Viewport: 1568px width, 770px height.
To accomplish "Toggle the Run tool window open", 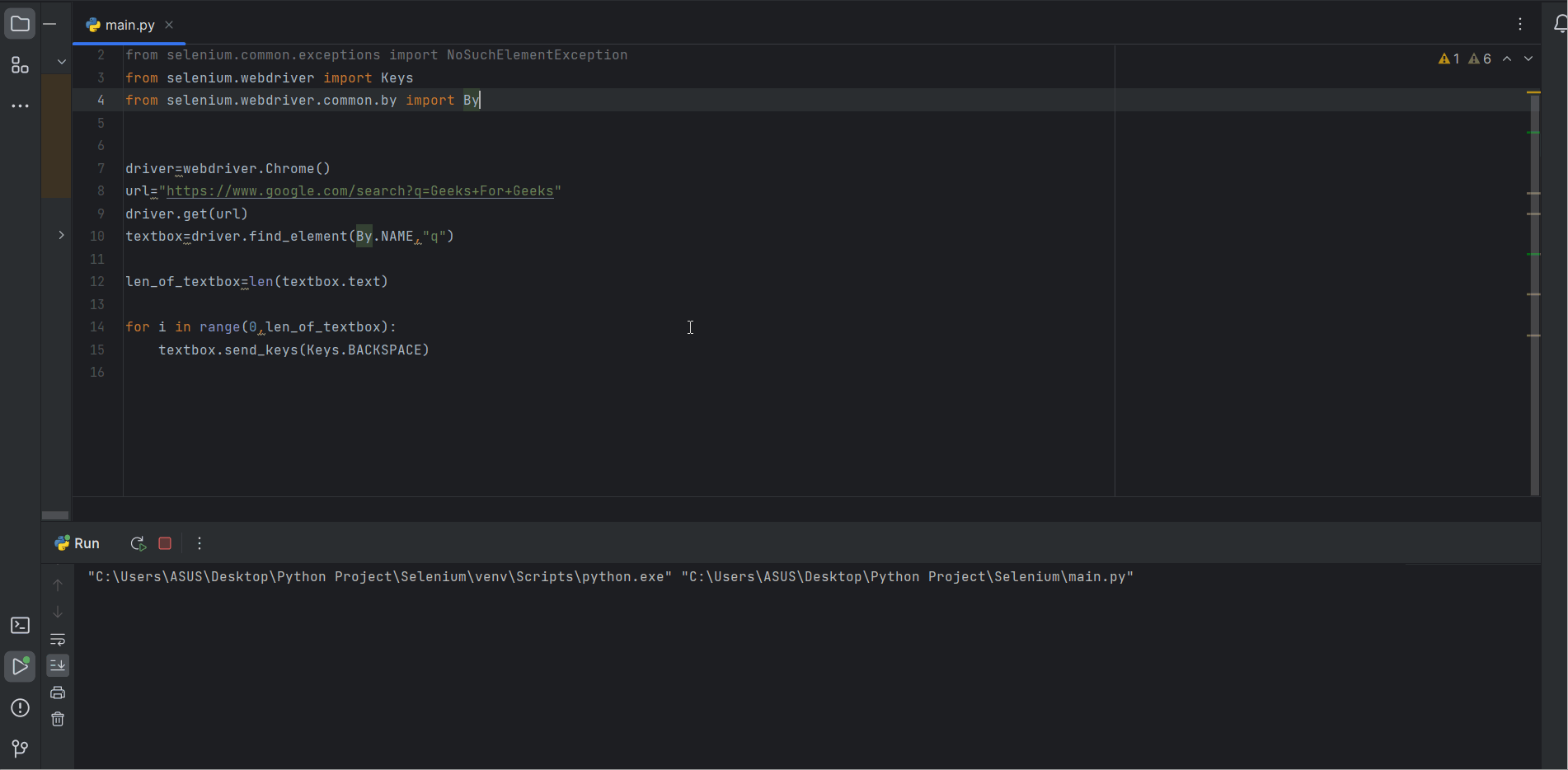I will point(20,666).
